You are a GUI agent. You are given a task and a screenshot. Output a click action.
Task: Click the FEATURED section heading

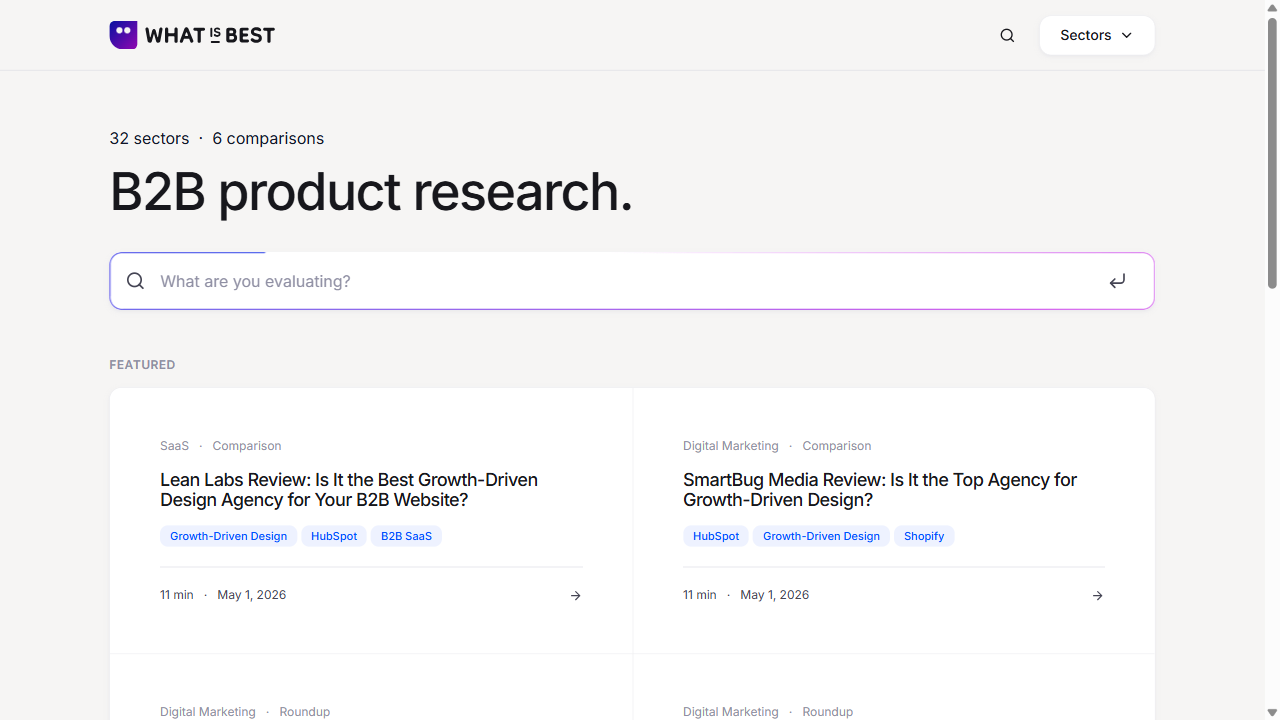(142, 365)
